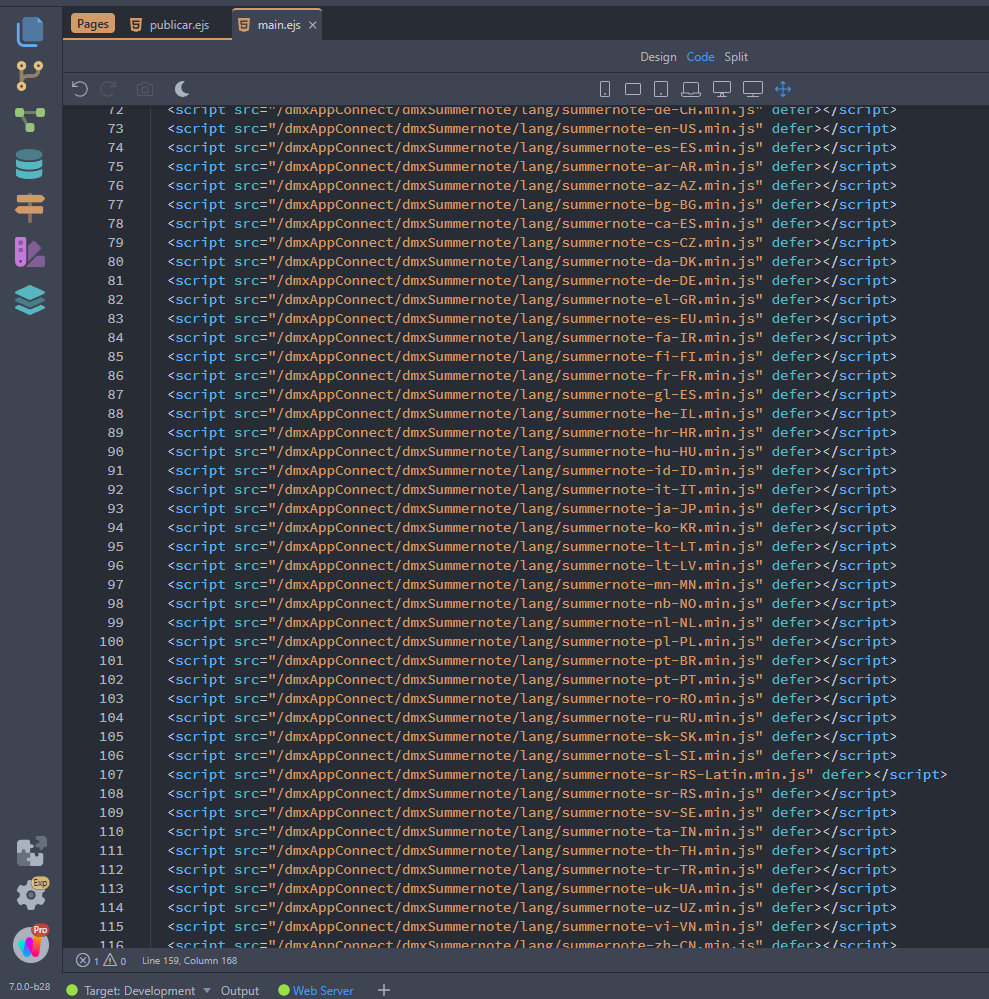The image size is (989, 999).
Task: Click line number 107 in gutter
Action: pyautogui.click(x=111, y=775)
